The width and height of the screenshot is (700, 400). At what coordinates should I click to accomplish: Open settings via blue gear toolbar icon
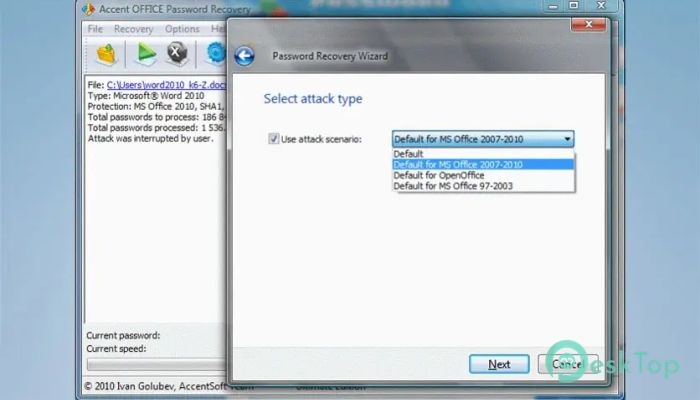tap(216, 54)
